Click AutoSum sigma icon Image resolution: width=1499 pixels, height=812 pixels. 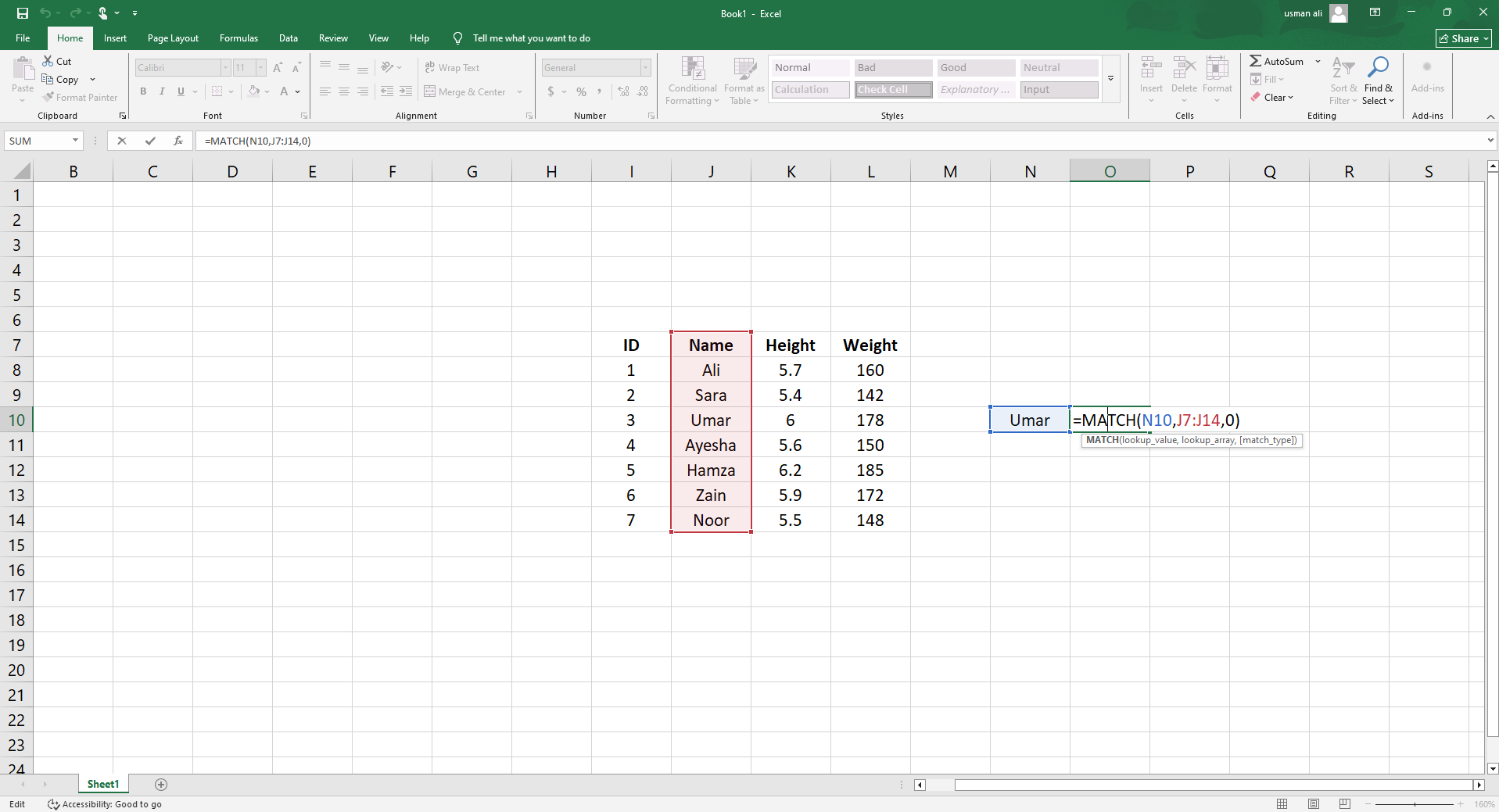click(1255, 61)
